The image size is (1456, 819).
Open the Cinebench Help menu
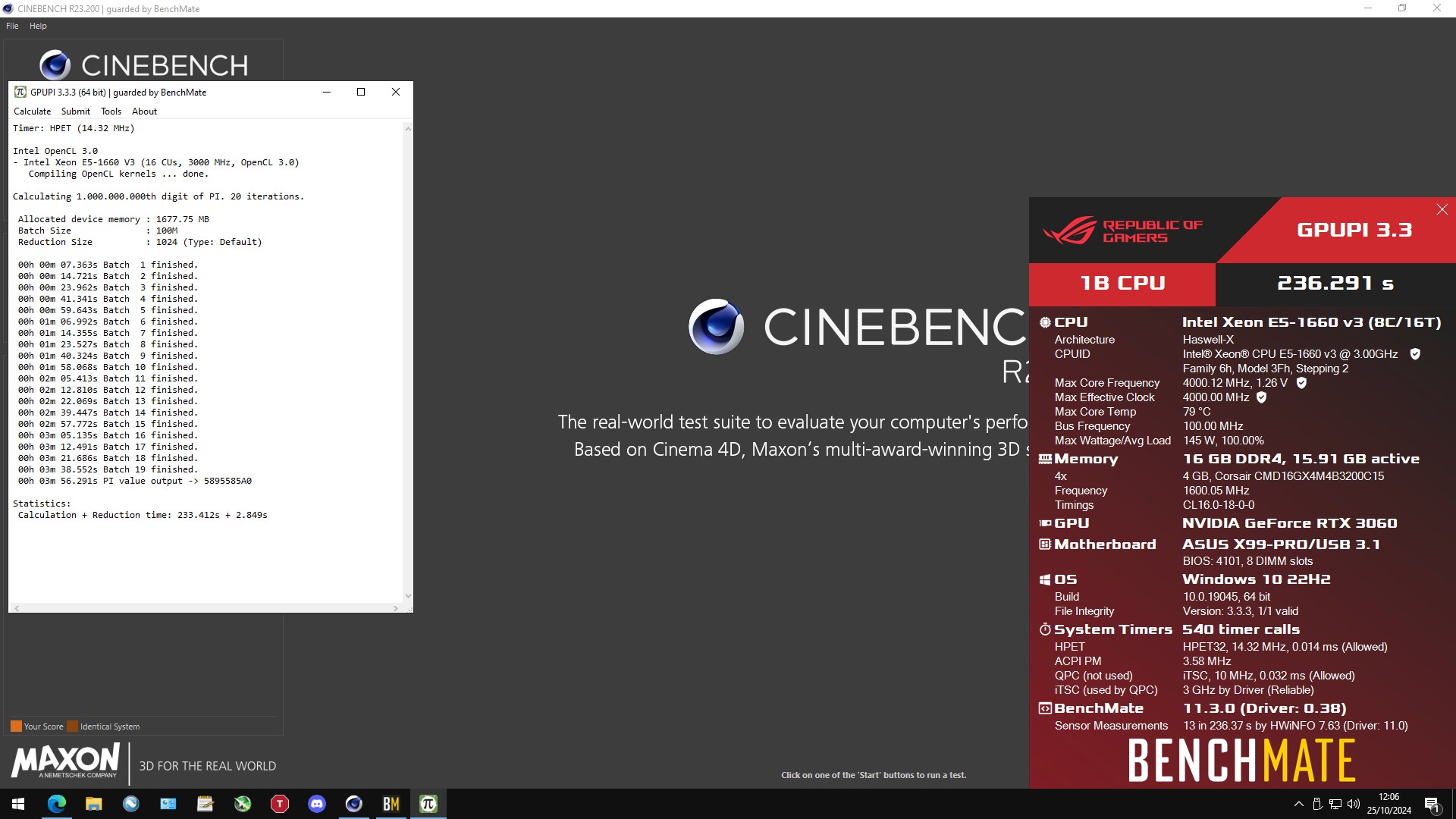point(38,26)
